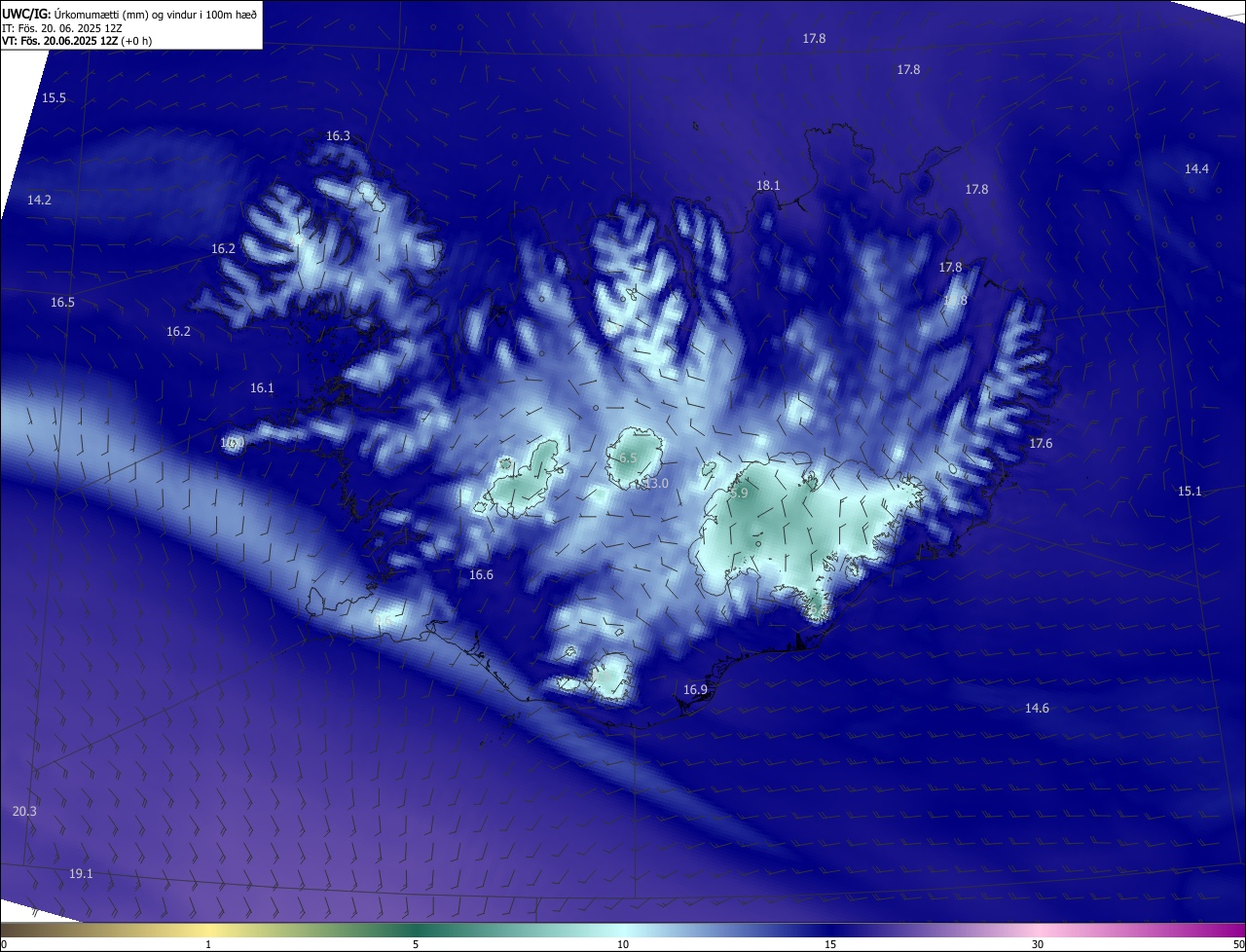Click the 14.4 value label
The height and width of the screenshot is (952, 1246).
click(x=1196, y=169)
